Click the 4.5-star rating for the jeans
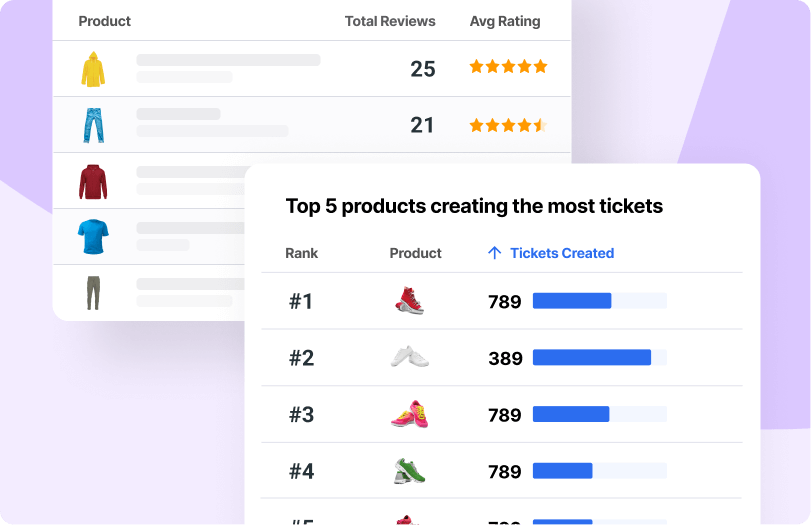The image size is (811, 525). click(508, 125)
